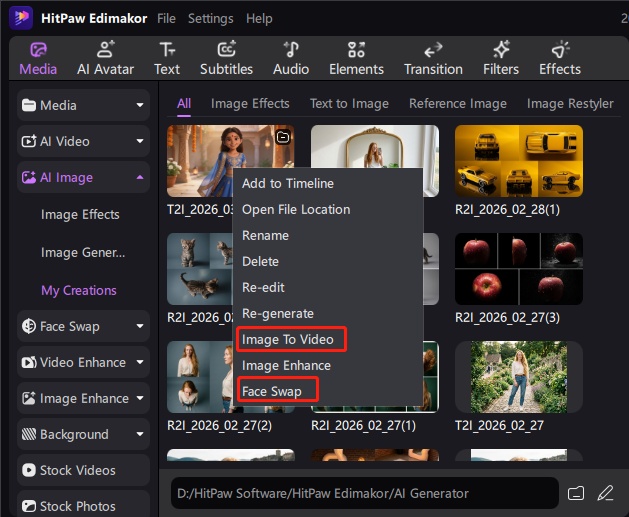This screenshot has width=629, height=517.
Task: Click the edit pencil icon beside path
Action: tap(605, 493)
